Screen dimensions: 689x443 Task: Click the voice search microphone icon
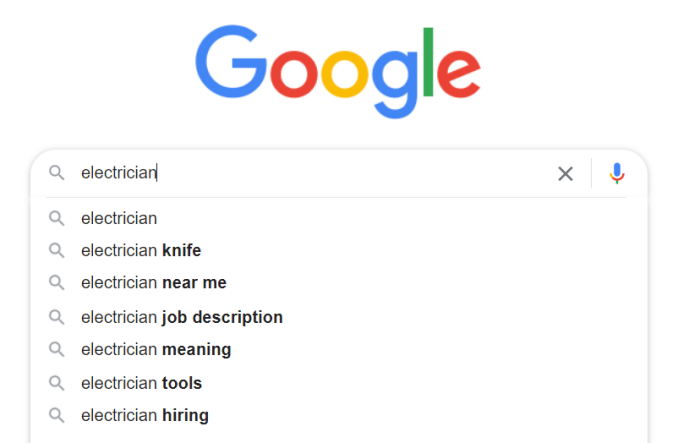pos(616,173)
